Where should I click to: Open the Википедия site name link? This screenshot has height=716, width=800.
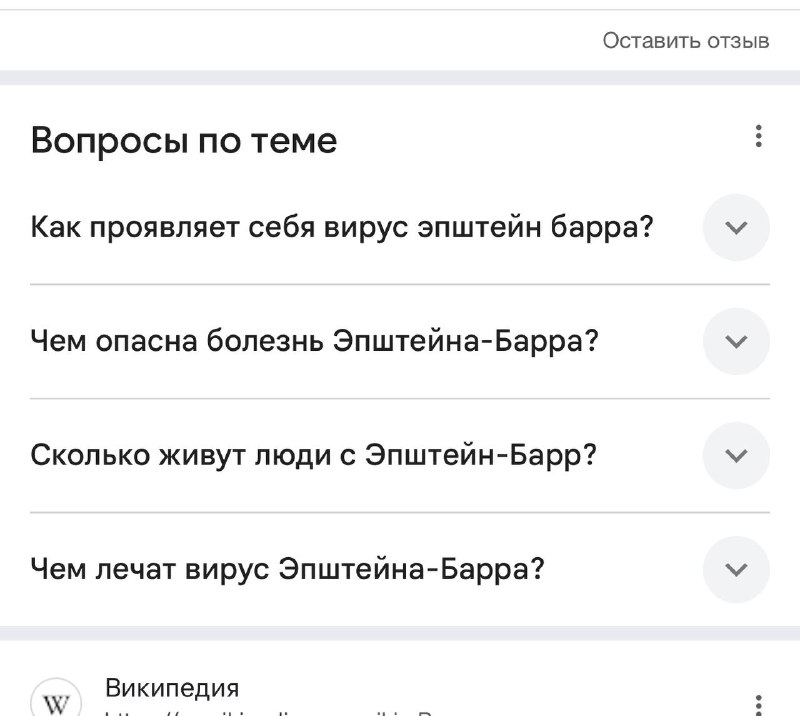tap(172, 688)
